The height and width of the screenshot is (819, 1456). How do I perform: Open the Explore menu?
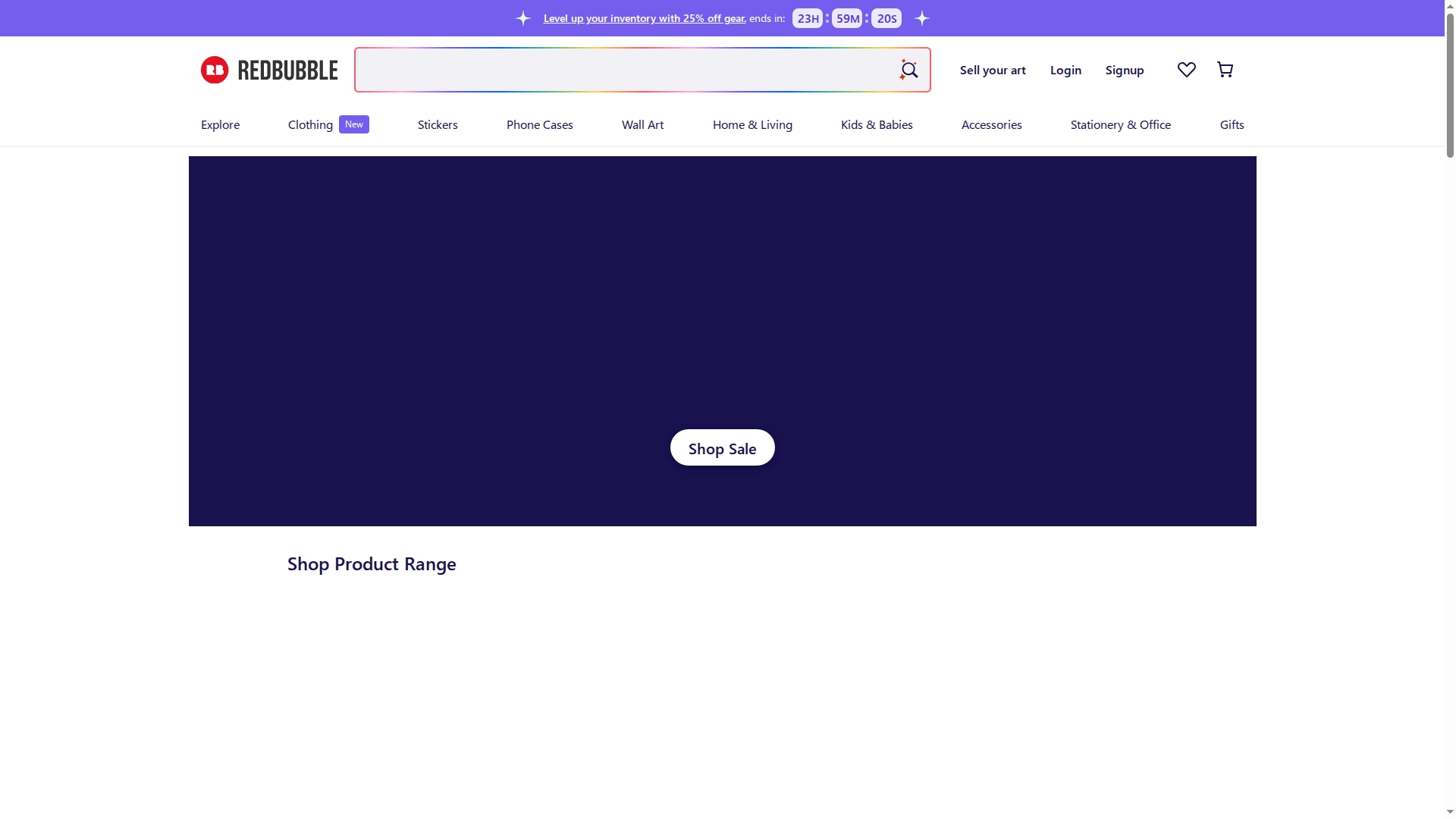(220, 124)
